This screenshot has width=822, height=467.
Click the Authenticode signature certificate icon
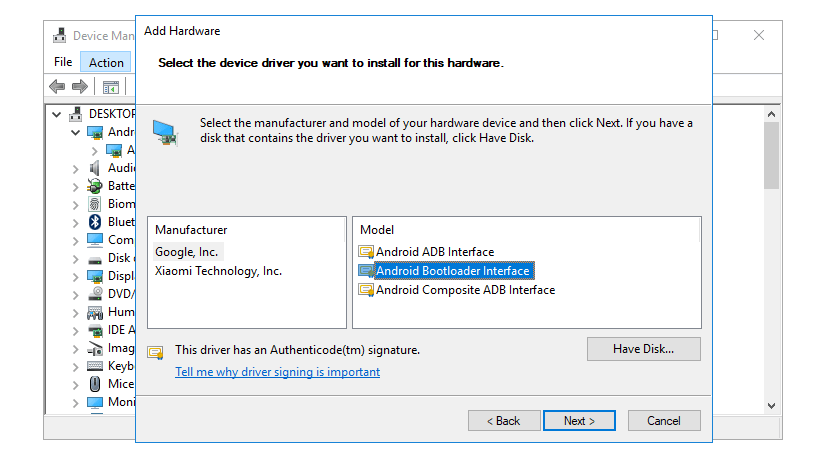pos(155,352)
